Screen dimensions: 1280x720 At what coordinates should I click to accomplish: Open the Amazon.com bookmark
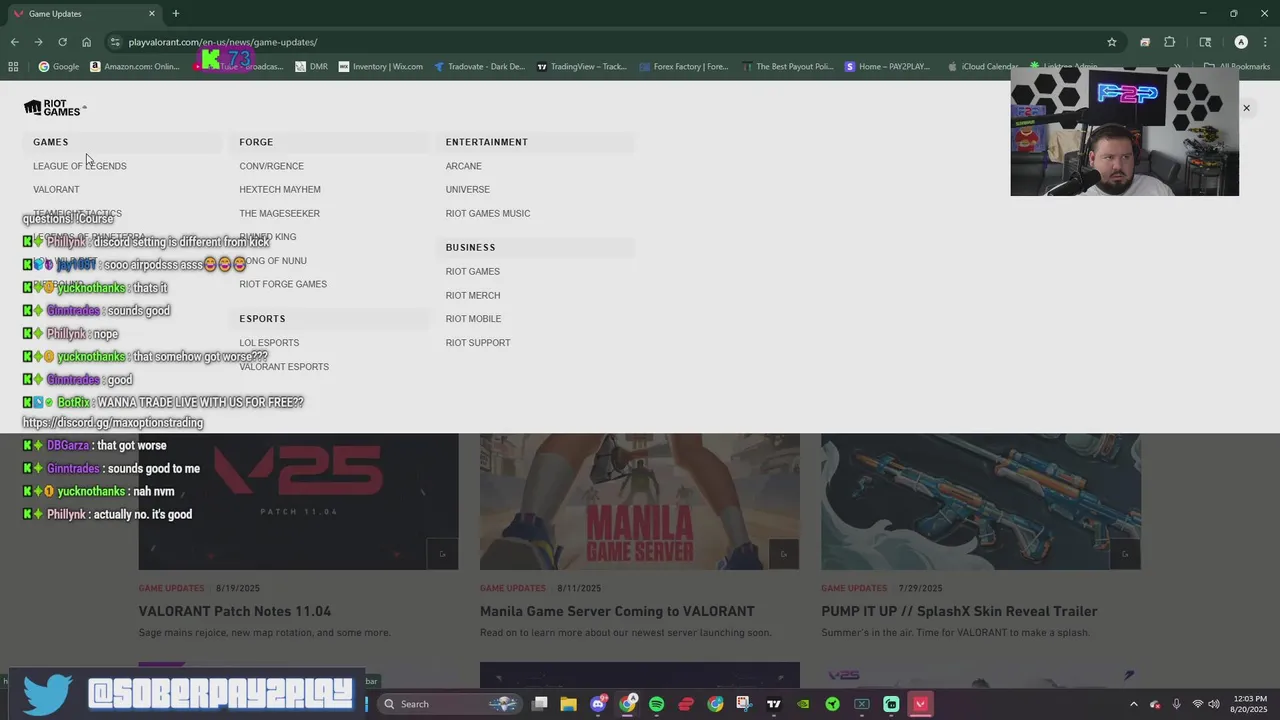click(135, 67)
